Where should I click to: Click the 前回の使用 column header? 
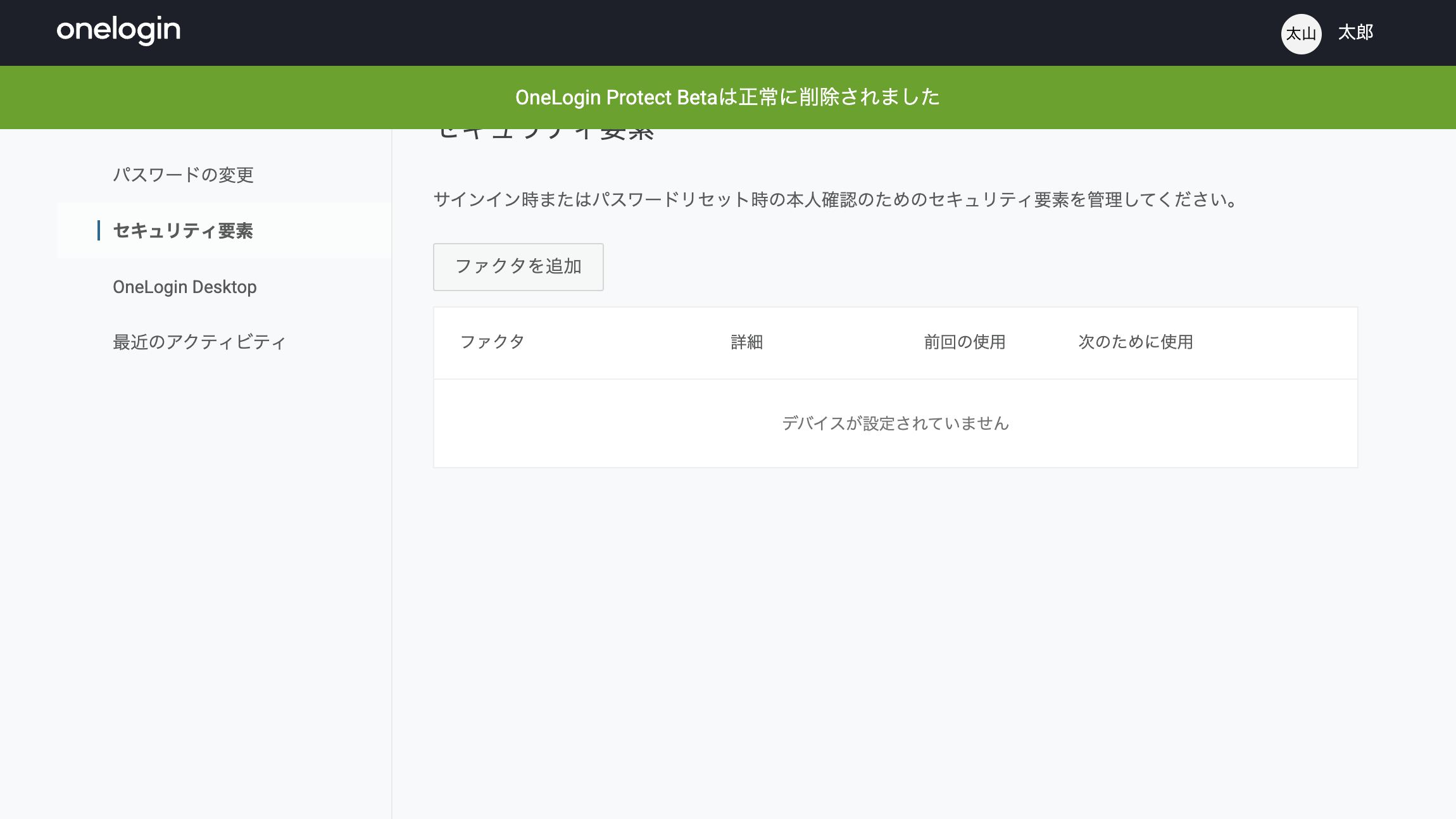point(964,342)
